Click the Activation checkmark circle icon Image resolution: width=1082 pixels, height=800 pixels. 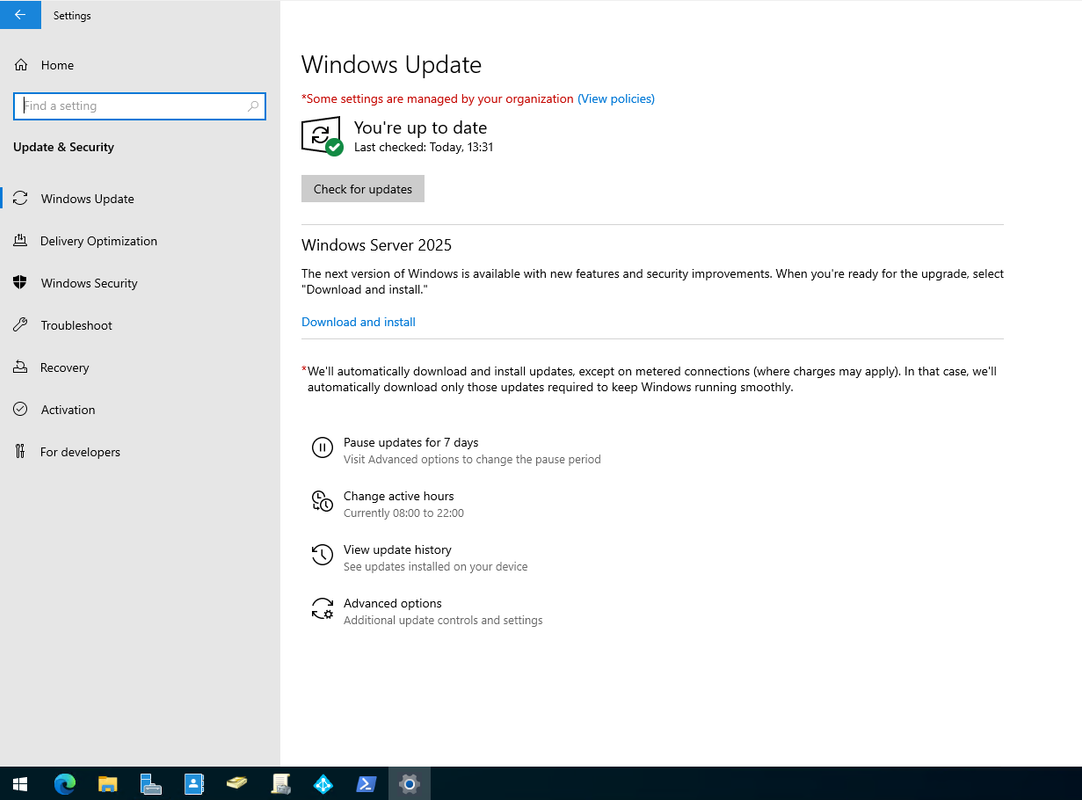point(21,409)
